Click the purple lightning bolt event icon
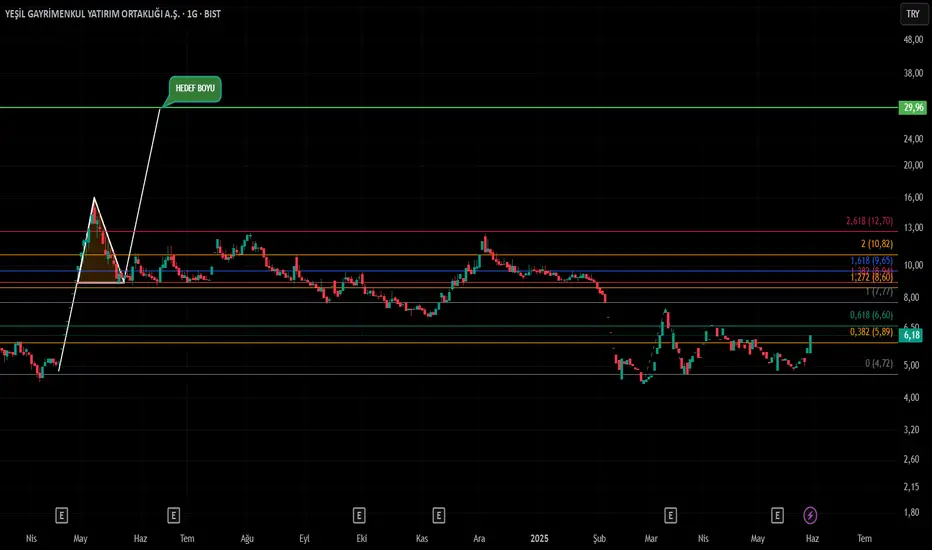The width and height of the screenshot is (932, 550). 810,515
